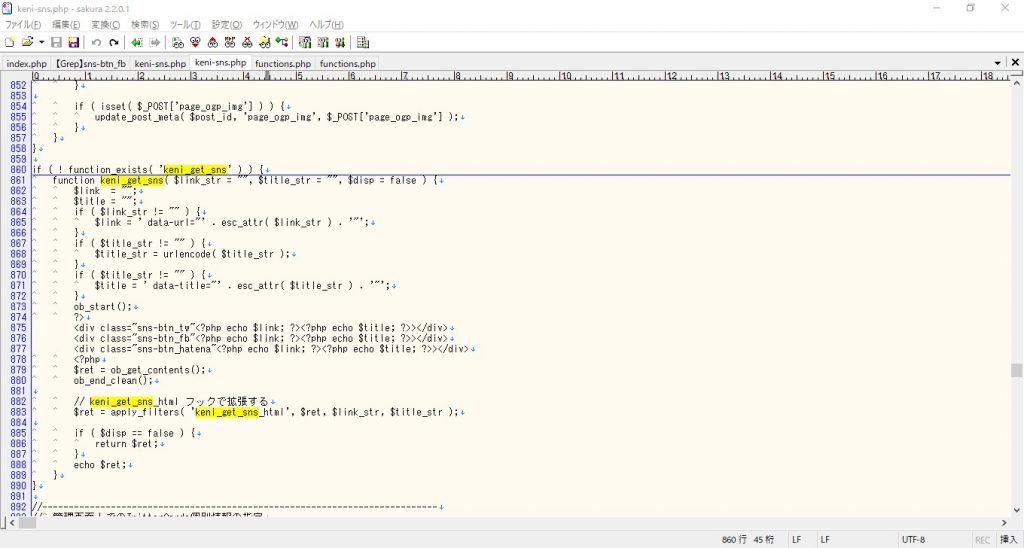Click the sns-btn_hatena div line

click(271, 349)
